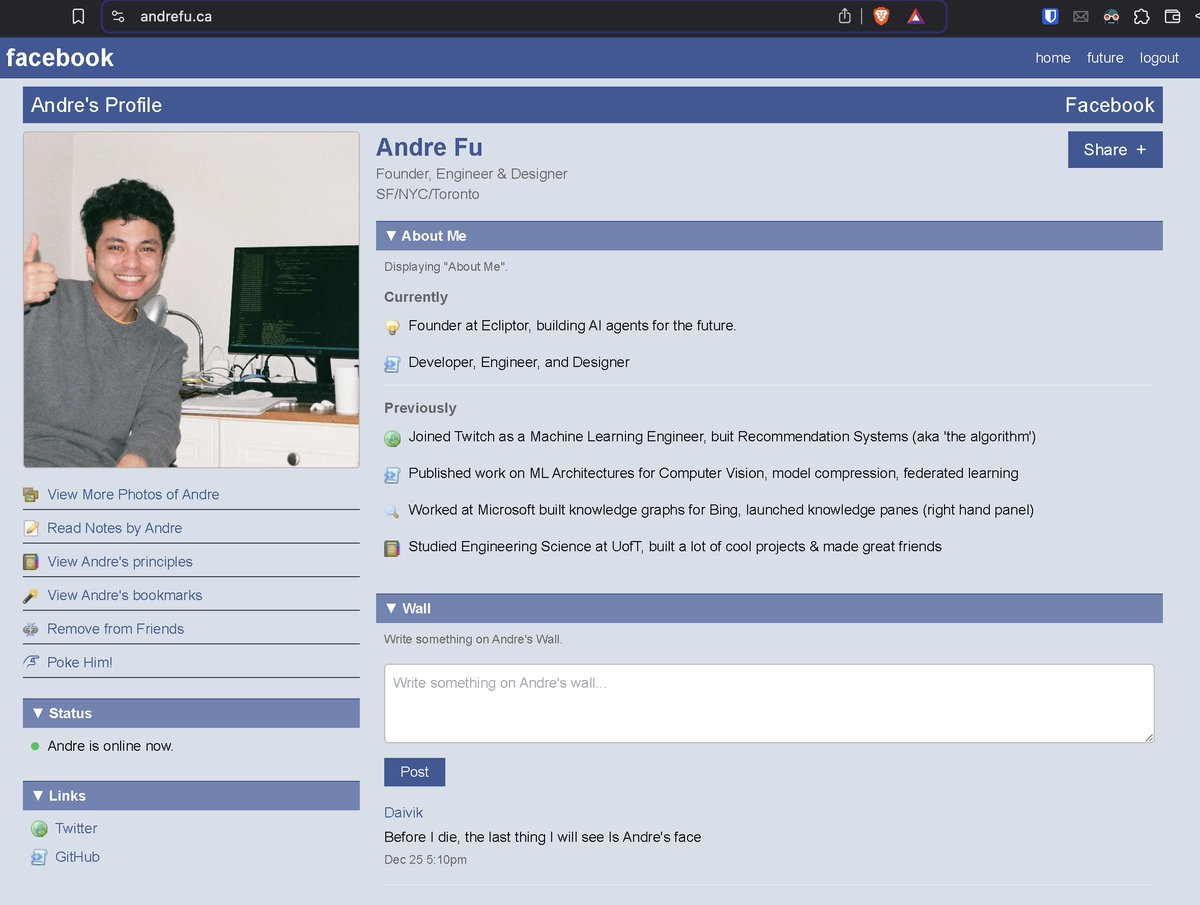
Task: Click the Share + button
Action: (1115, 150)
